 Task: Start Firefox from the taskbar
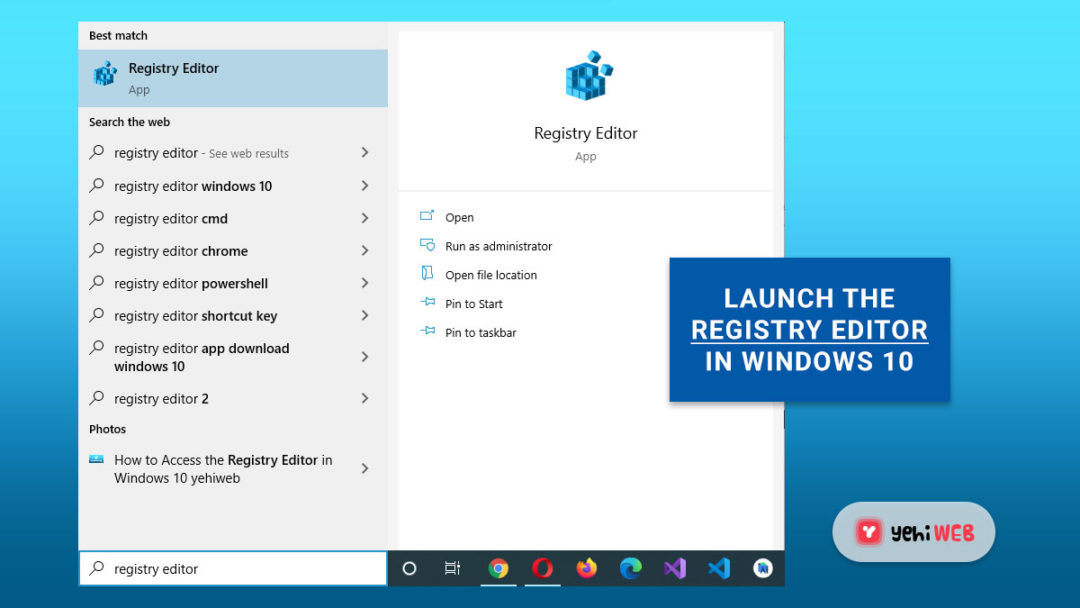[x=586, y=568]
